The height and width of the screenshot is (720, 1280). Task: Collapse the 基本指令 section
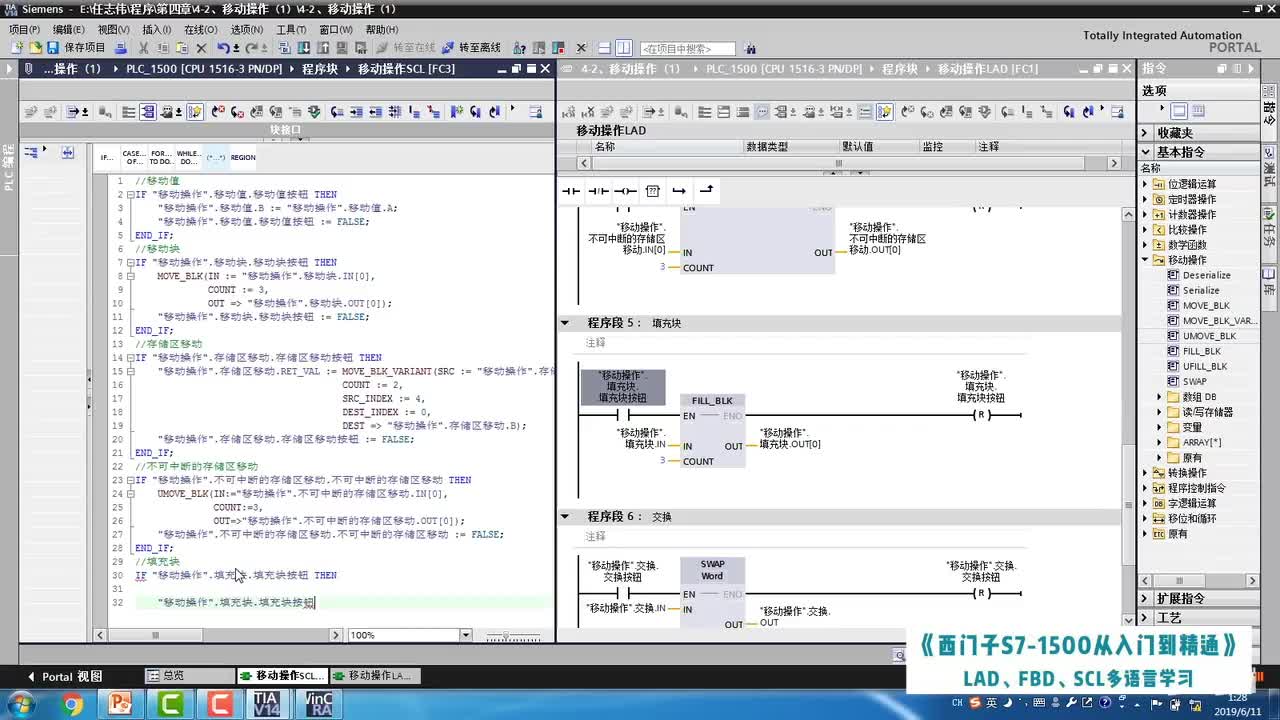click(x=1146, y=152)
